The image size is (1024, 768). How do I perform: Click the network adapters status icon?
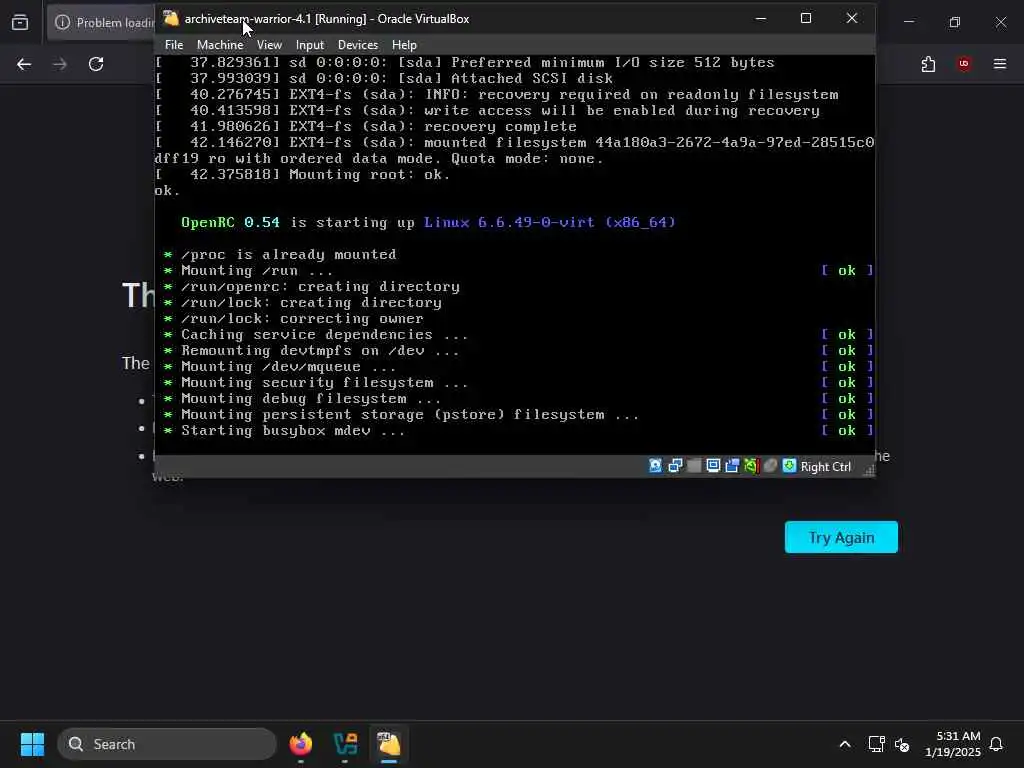675,466
